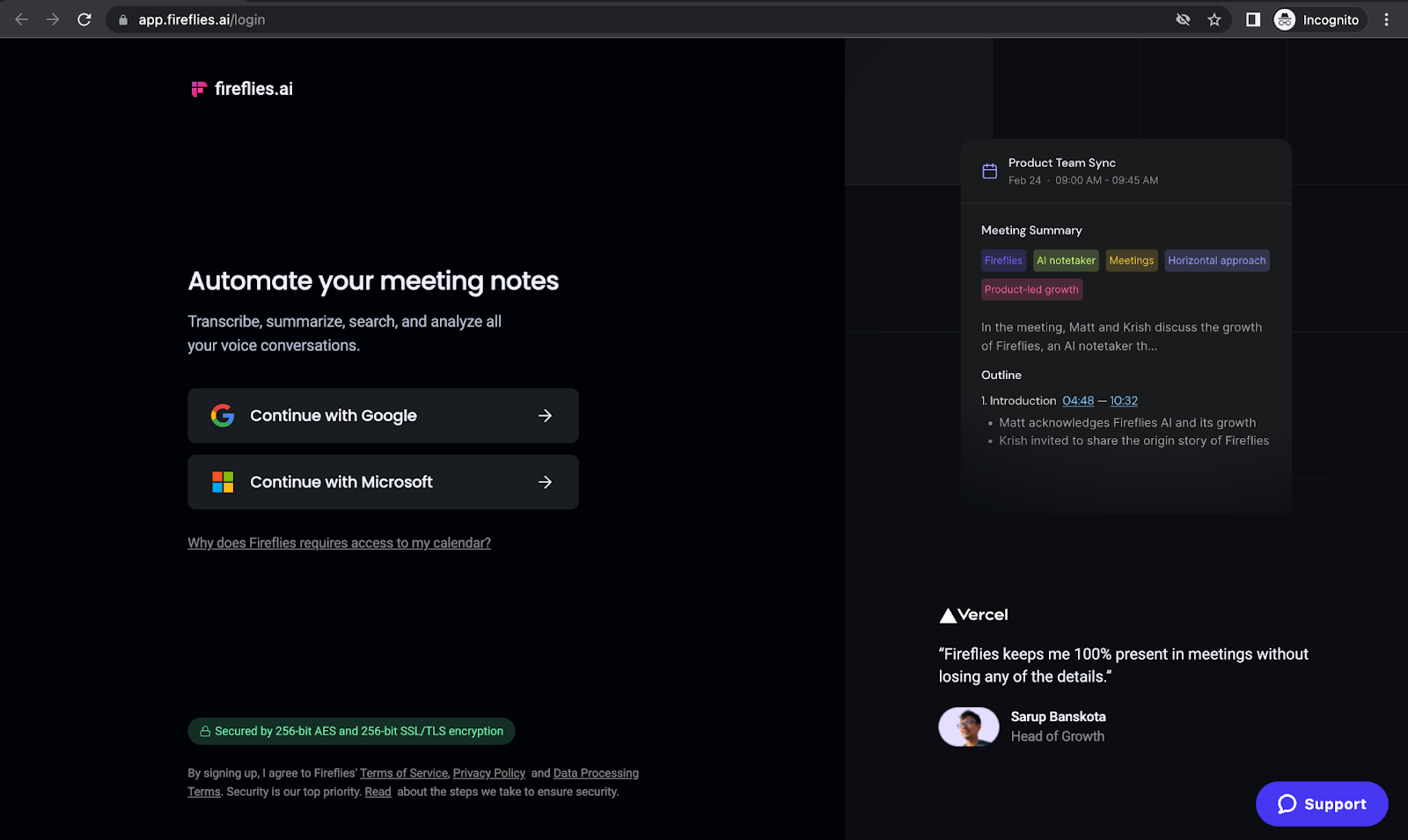Viewport: 1408px width, 840px height.
Task: Click the right arrow on Continue with Microsoft
Action: coord(546,481)
